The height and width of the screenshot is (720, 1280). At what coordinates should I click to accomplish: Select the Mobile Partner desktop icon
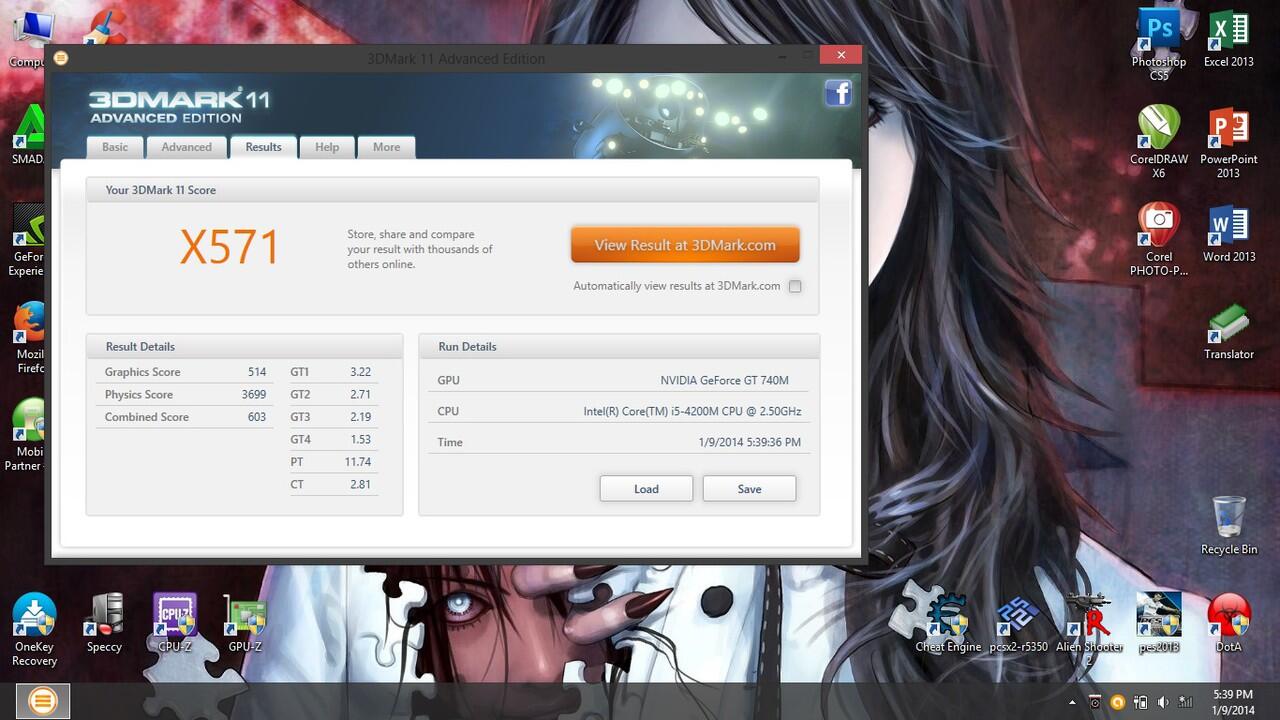28,435
